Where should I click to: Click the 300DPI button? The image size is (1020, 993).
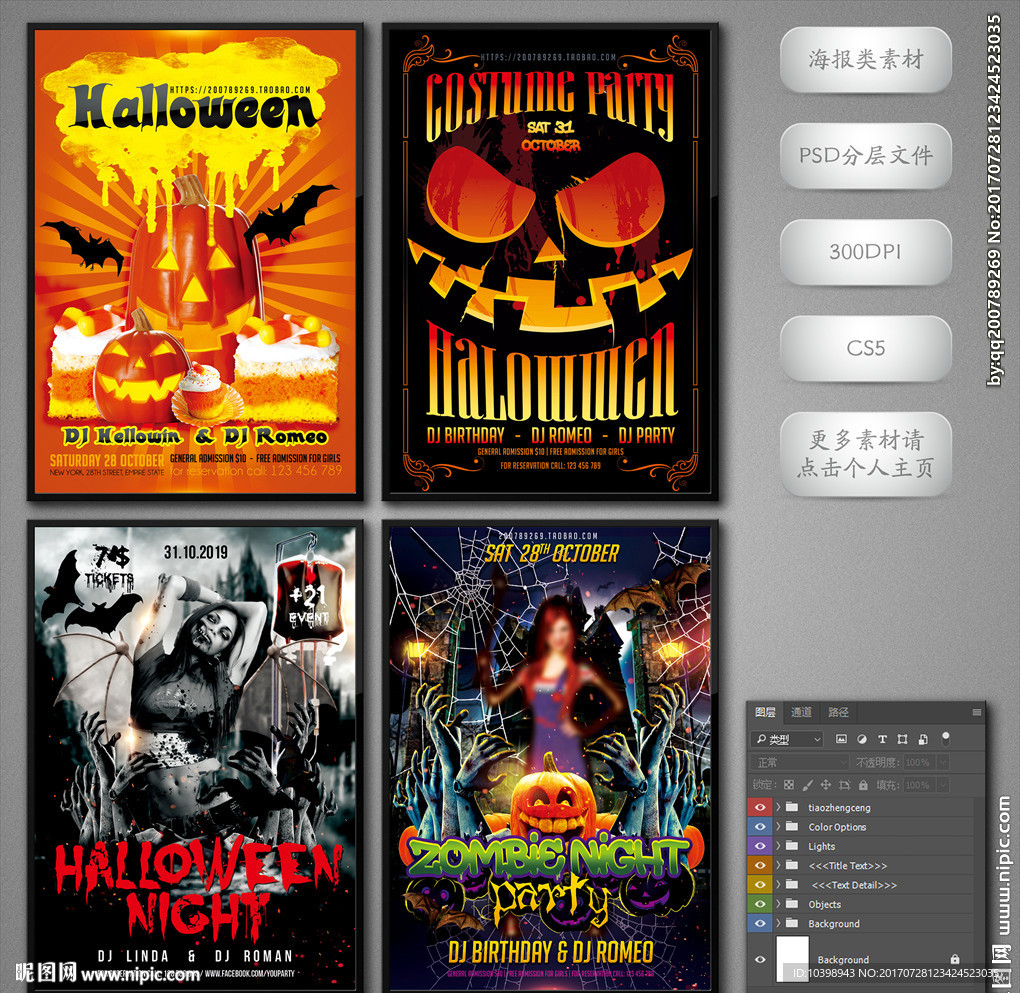[866, 251]
